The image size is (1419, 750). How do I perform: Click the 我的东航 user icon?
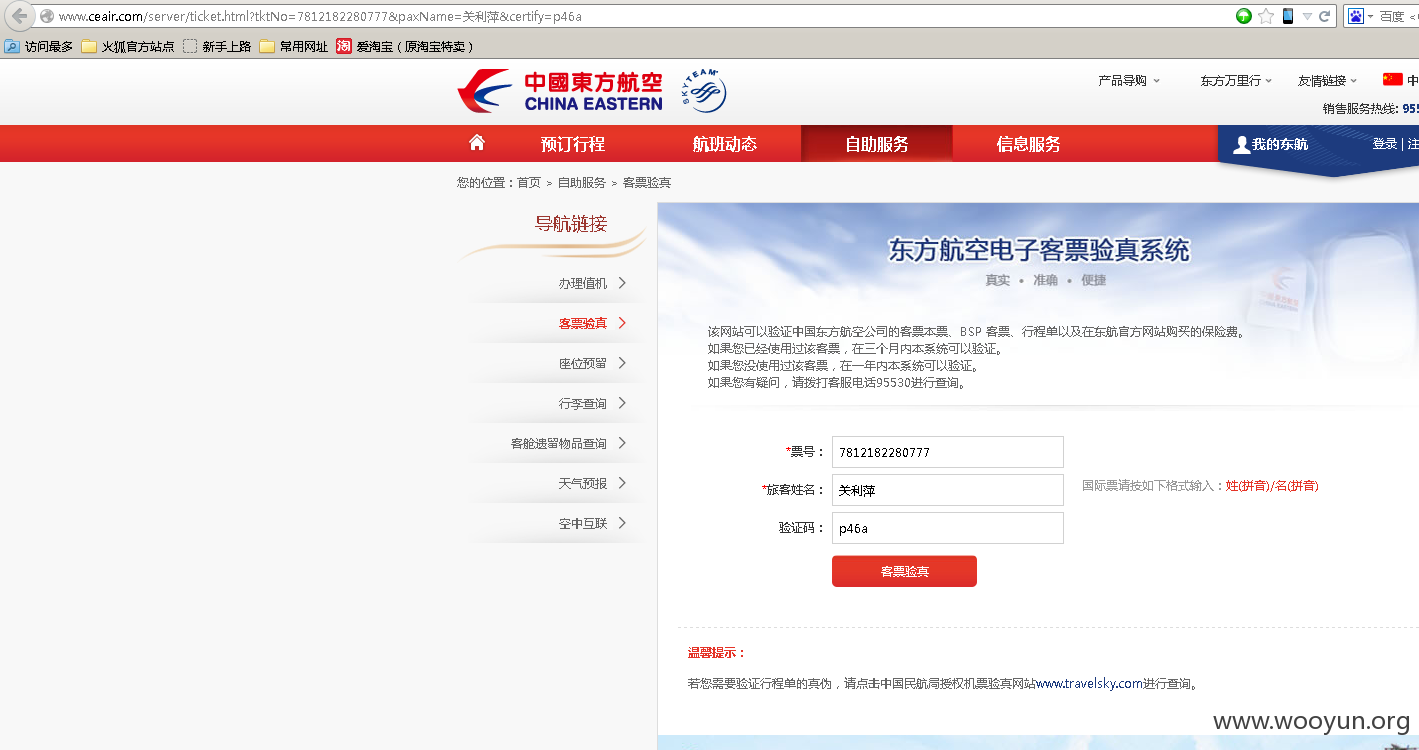[x=1241, y=144]
